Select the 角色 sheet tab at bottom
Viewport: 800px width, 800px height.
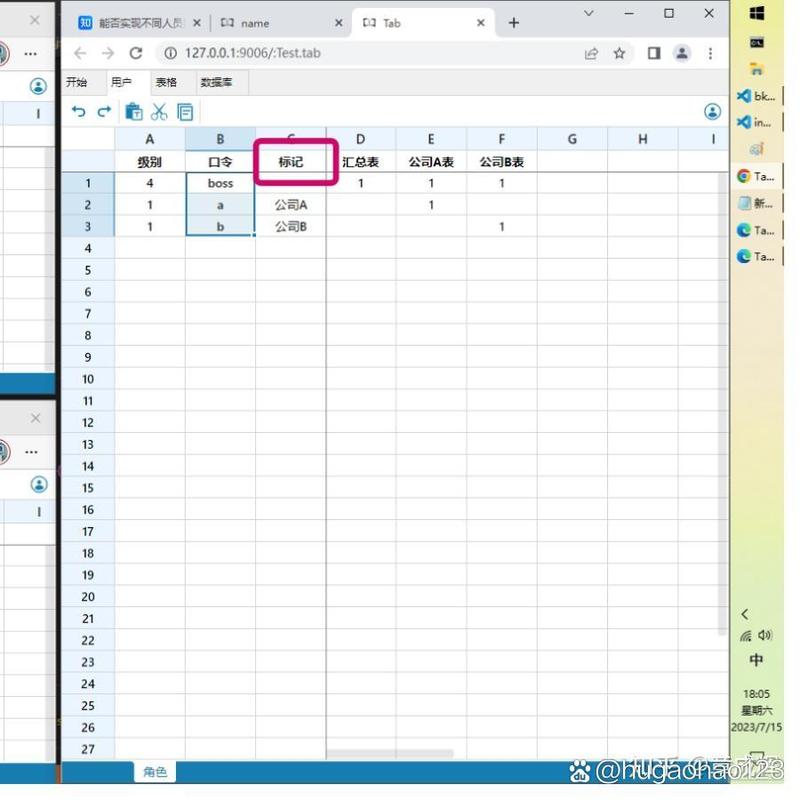[153, 771]
